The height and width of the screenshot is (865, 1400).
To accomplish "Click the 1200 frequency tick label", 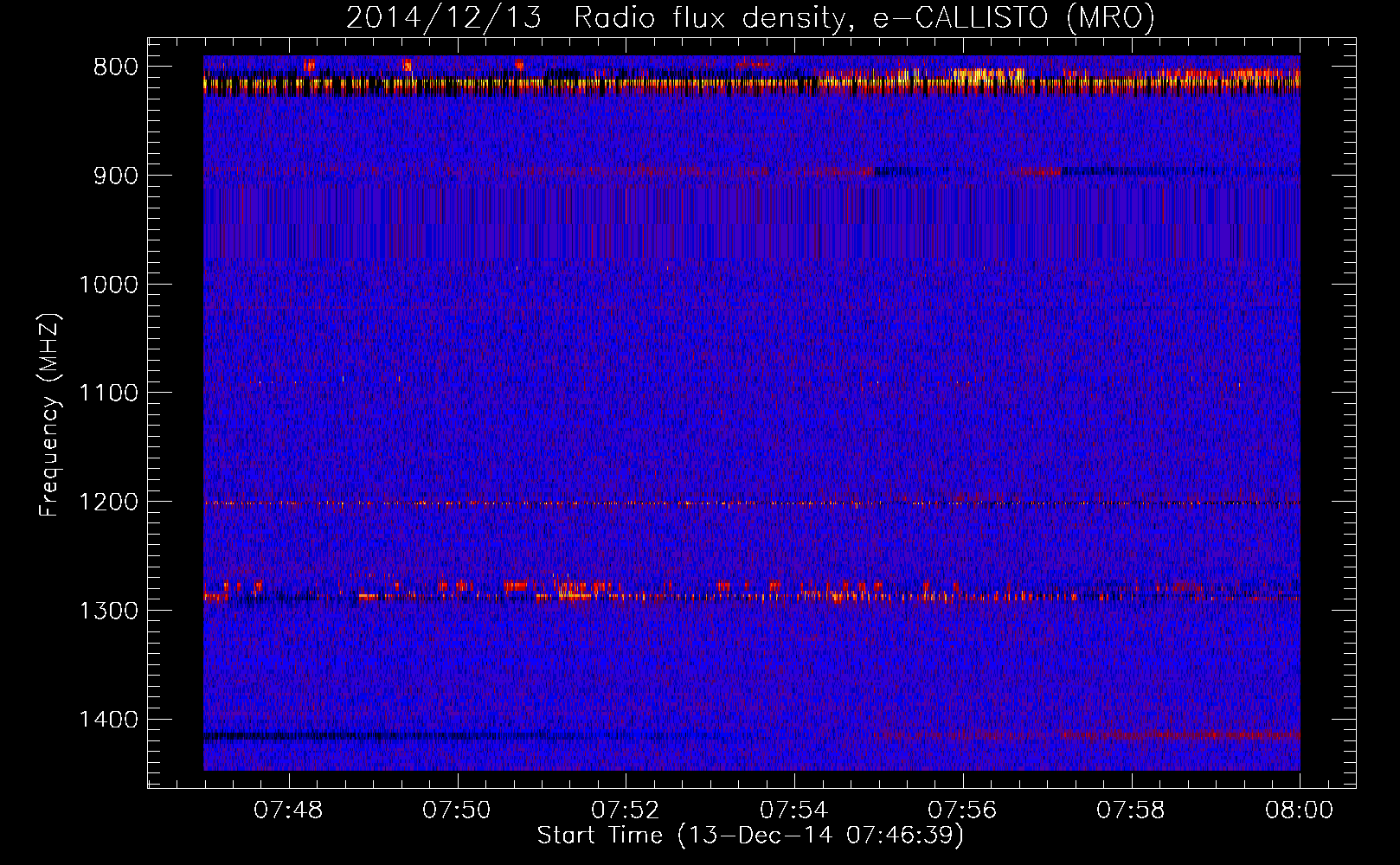I will pyautogui.click(x=108, y=503).
